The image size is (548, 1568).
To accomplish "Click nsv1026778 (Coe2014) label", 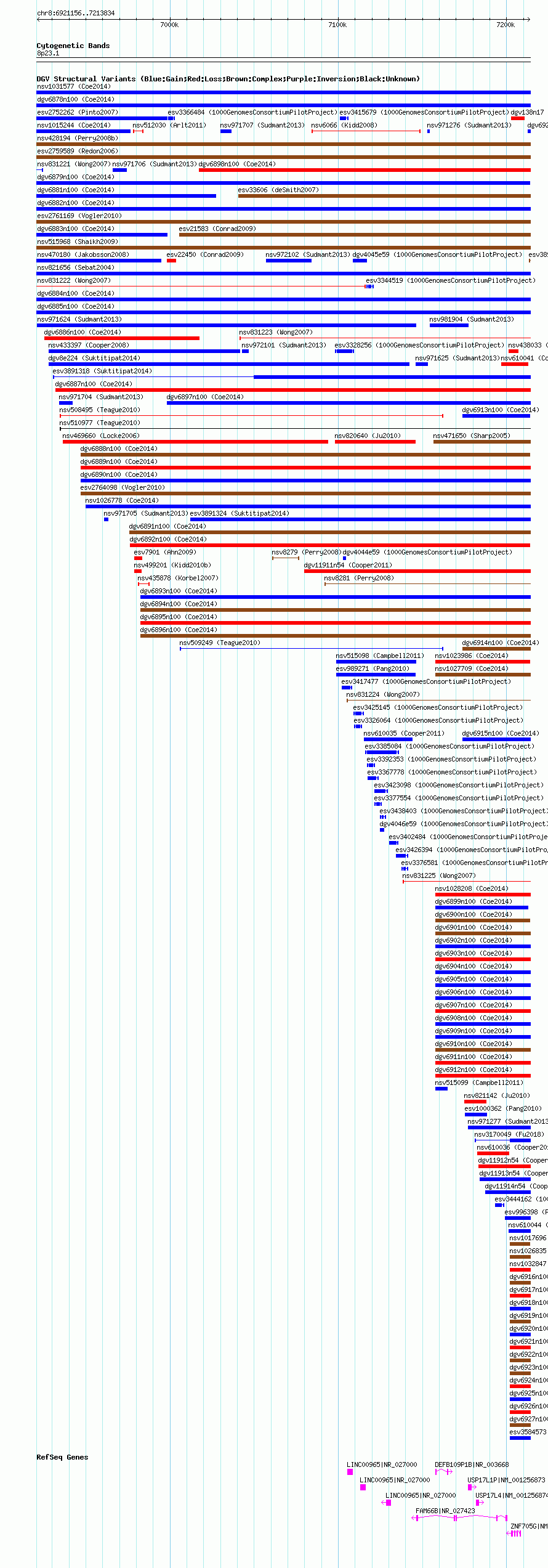I will (x=122, y=500).
